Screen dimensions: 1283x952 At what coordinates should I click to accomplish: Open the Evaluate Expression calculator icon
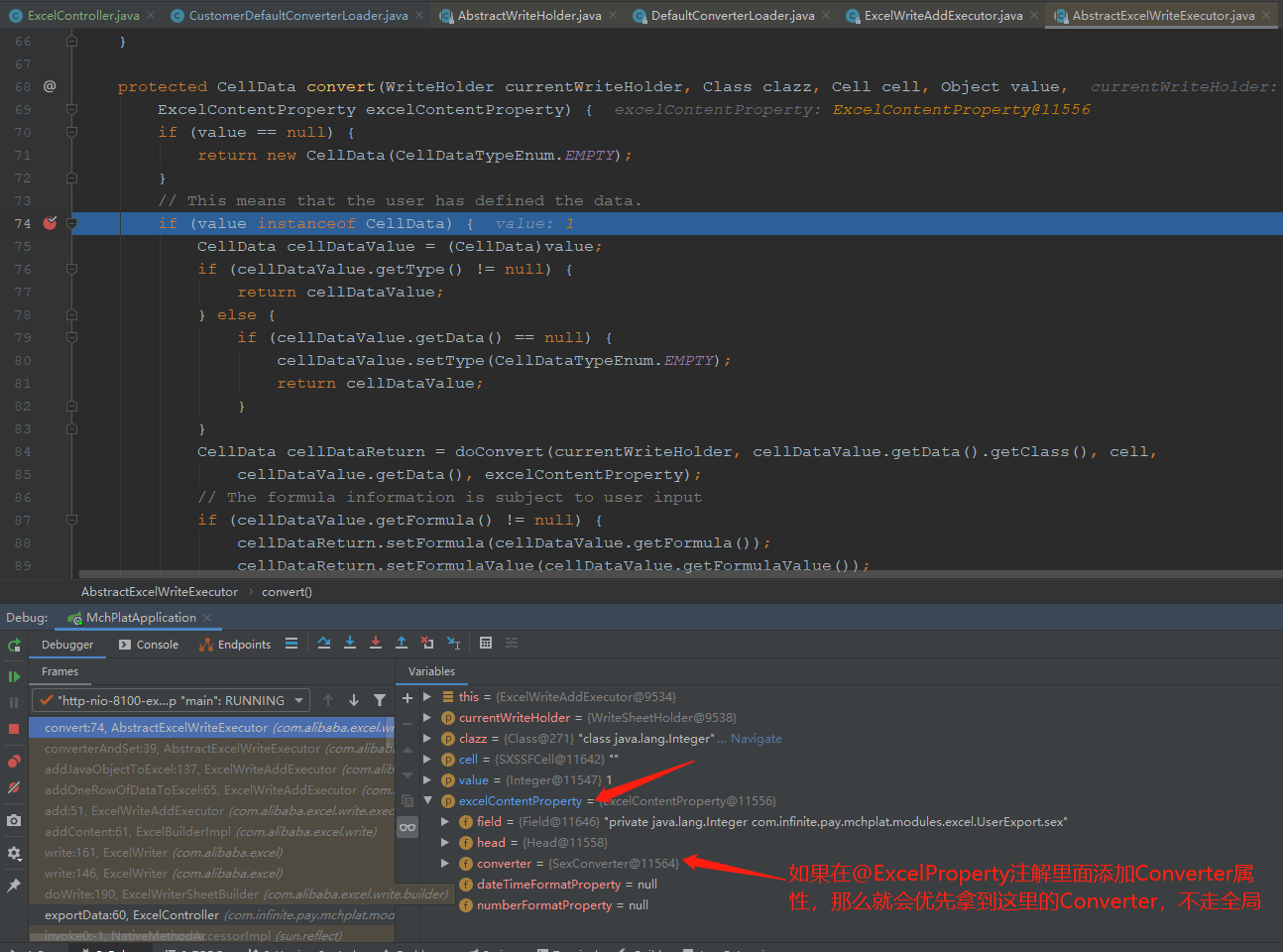click(486, 643)
